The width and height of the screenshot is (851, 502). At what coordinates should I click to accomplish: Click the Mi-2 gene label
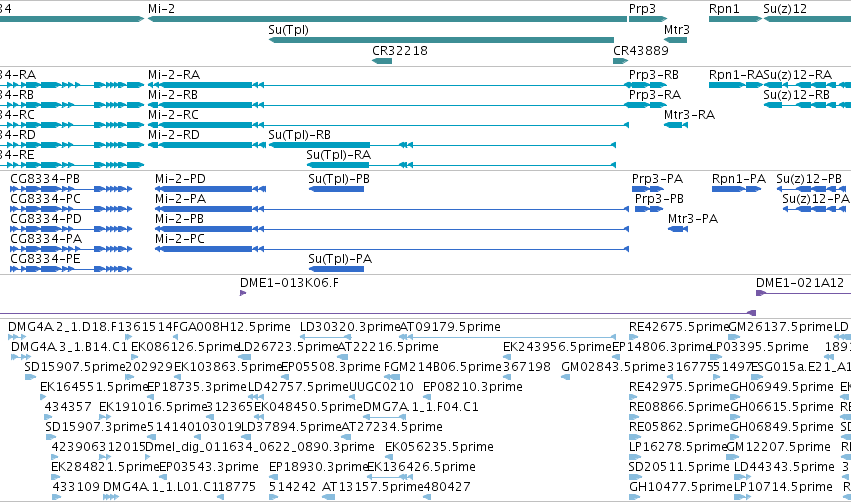[161, 9]
